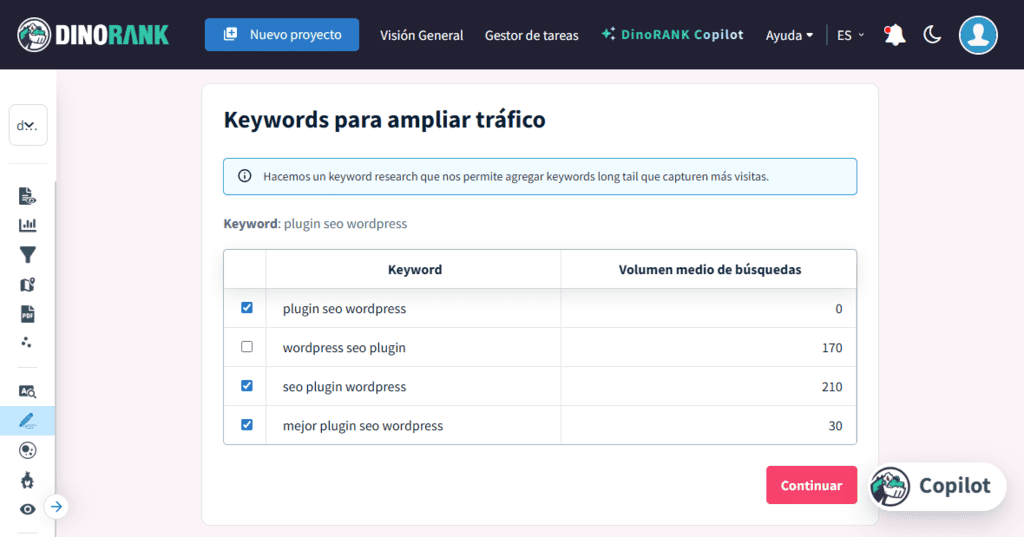Click the DinoRANK logo
Viewport: 1024px width, 537px height.
pyautogui.click(x=93, y=35)
